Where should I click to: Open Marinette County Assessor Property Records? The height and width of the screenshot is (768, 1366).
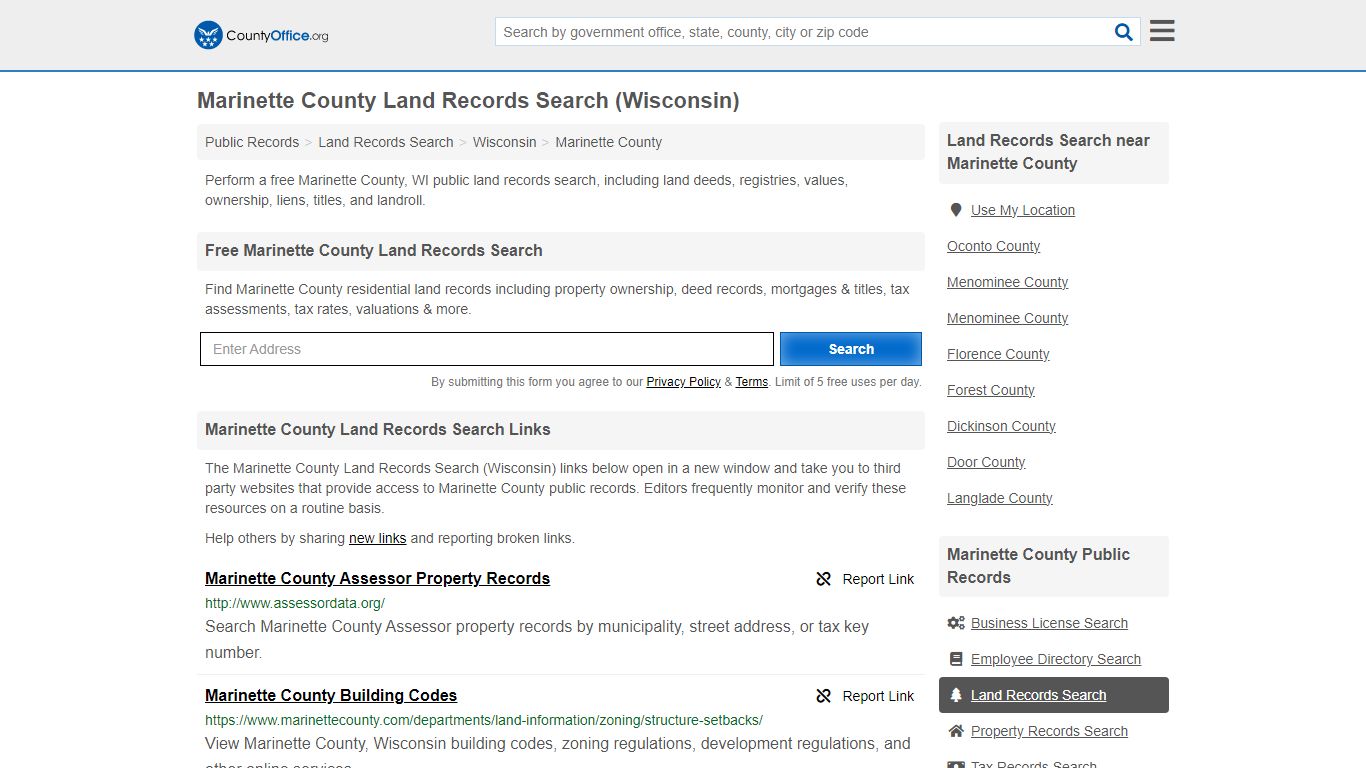pyautogui.click(x=377, y=578)
